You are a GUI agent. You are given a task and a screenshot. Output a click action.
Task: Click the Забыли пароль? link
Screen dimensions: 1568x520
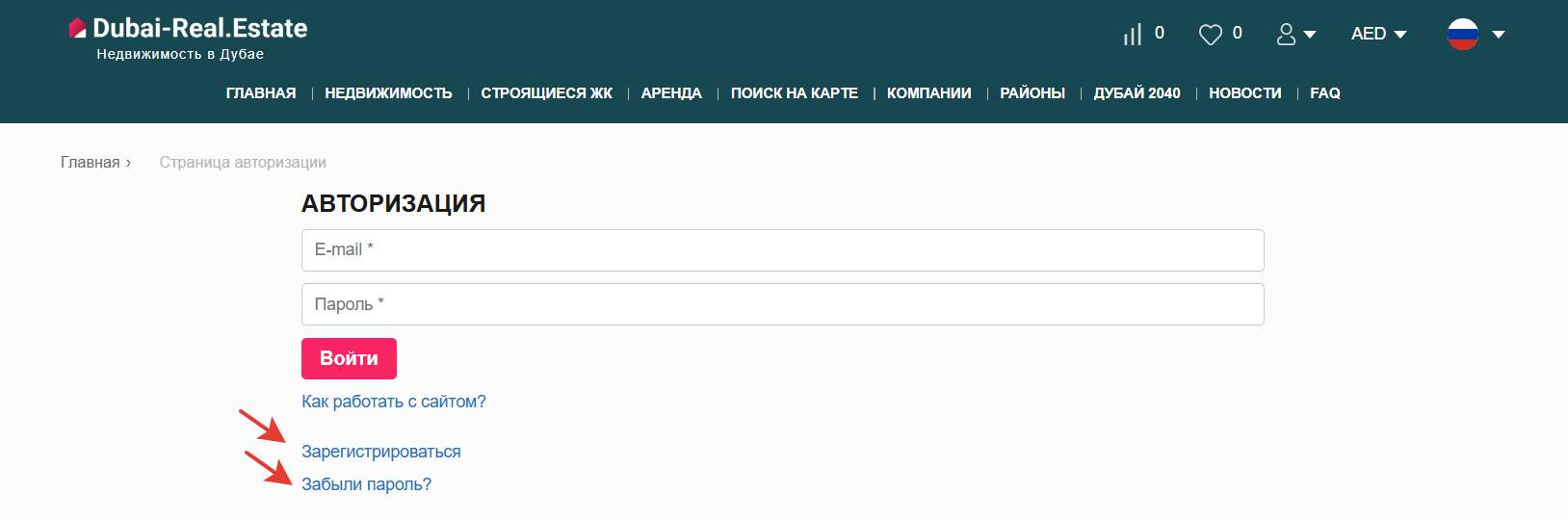click(x=366, y=484)
